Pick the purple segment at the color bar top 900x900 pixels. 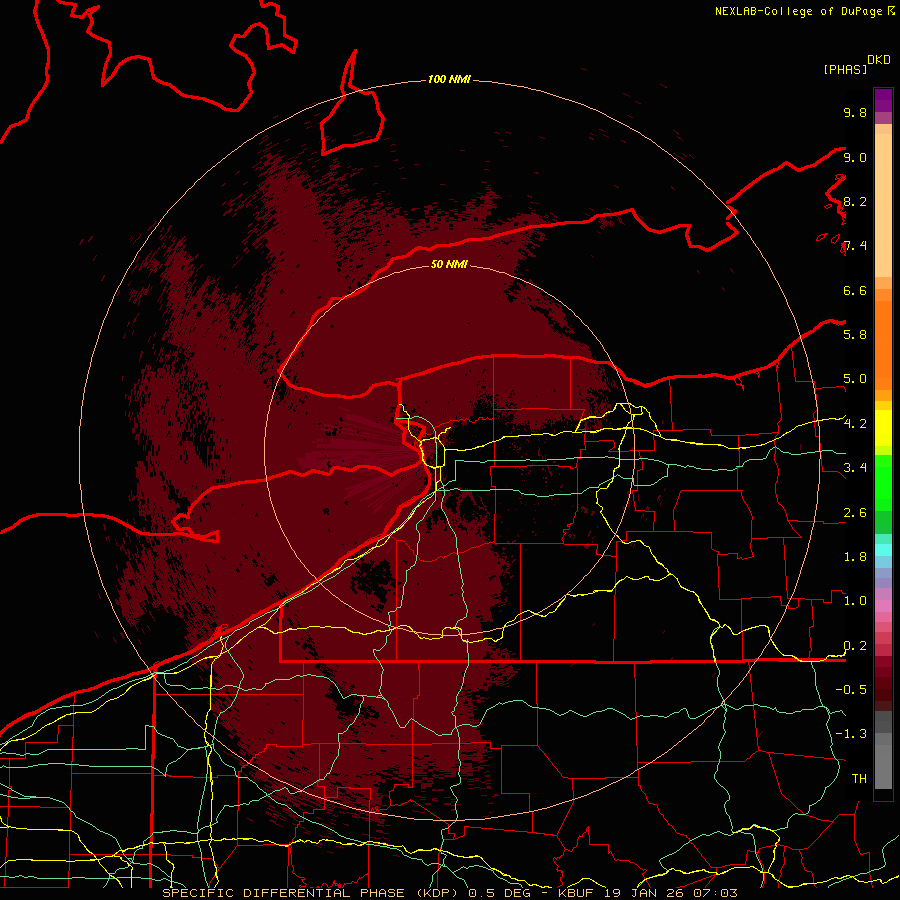(883, 100)
